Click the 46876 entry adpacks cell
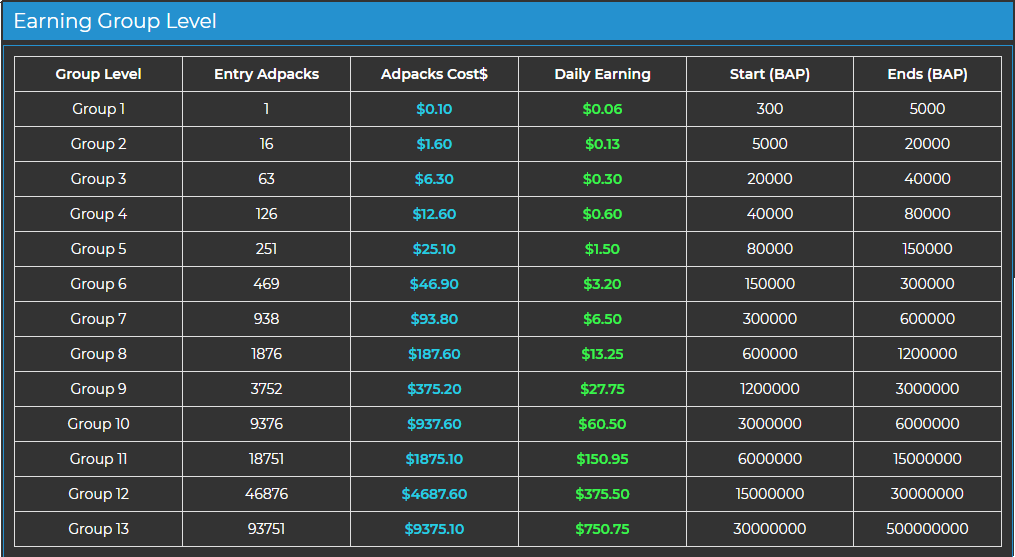The height and width of the screenshot is (557, 1015). 266,494
